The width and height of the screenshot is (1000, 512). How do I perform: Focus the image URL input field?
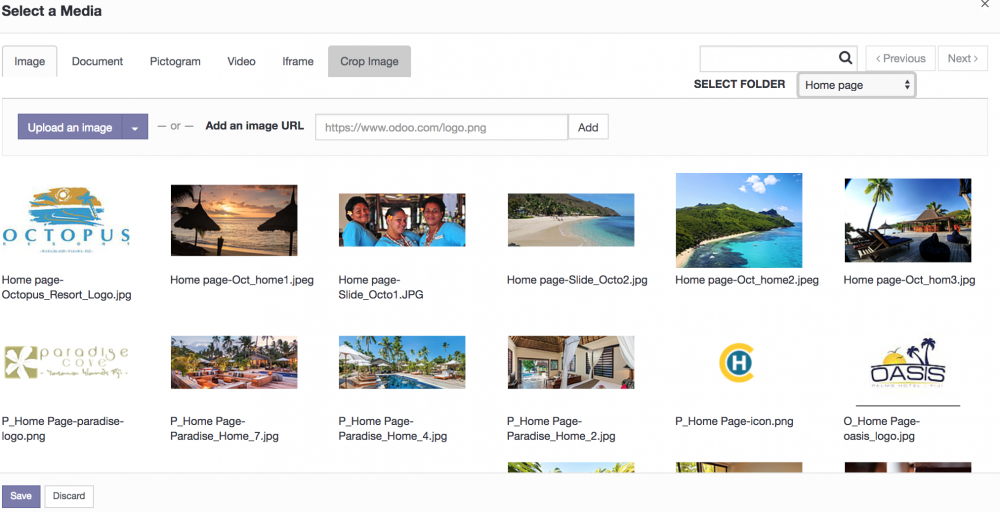click(x=441, y=127)
